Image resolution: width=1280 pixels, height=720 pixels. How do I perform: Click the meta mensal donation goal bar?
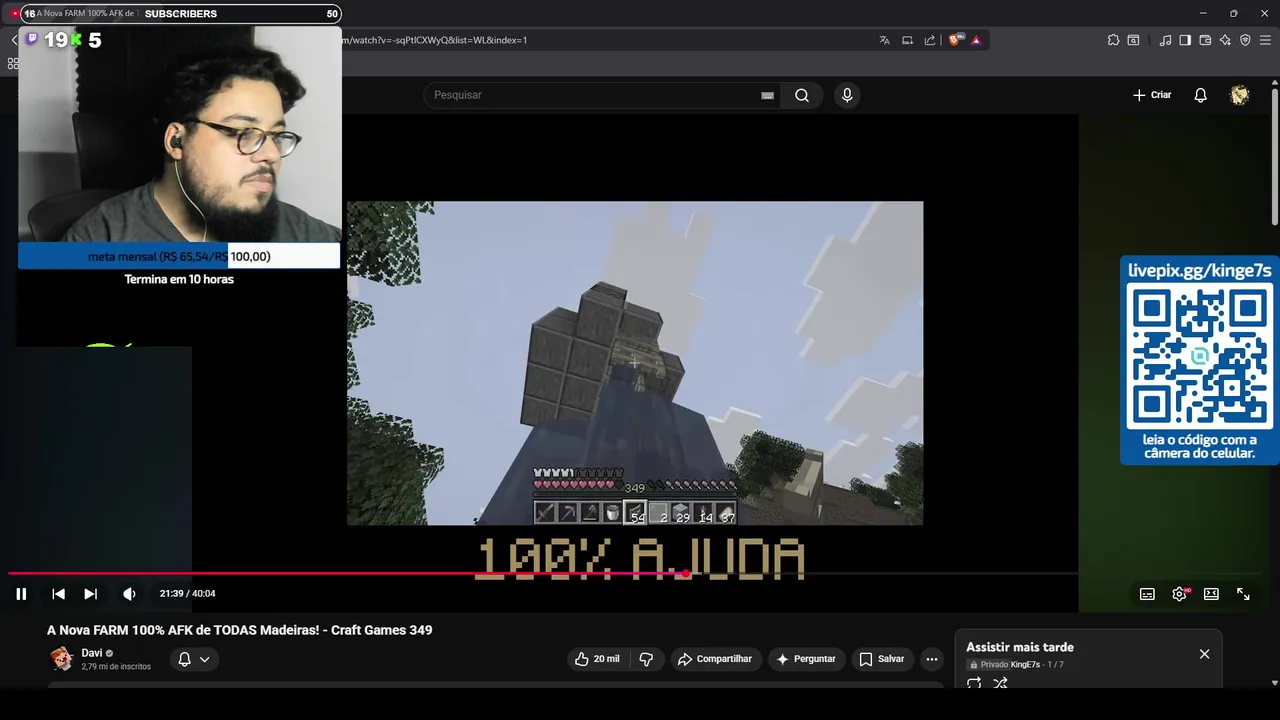point(179,257)
